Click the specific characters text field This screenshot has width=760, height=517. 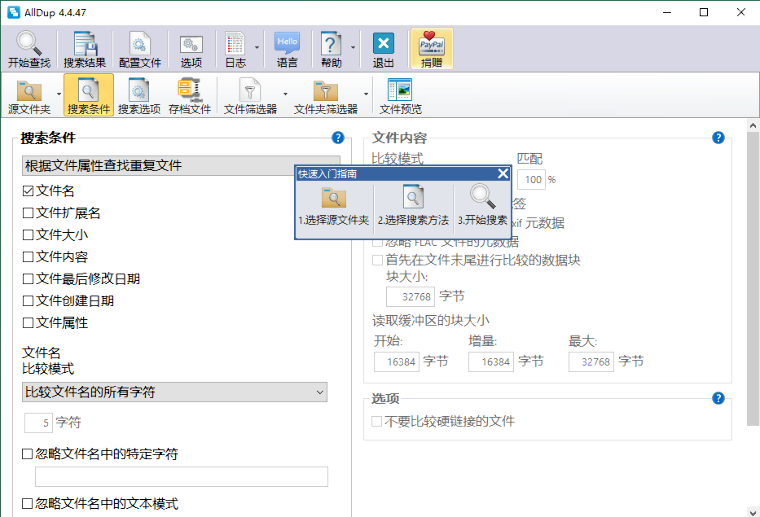(x=181, y=477)
